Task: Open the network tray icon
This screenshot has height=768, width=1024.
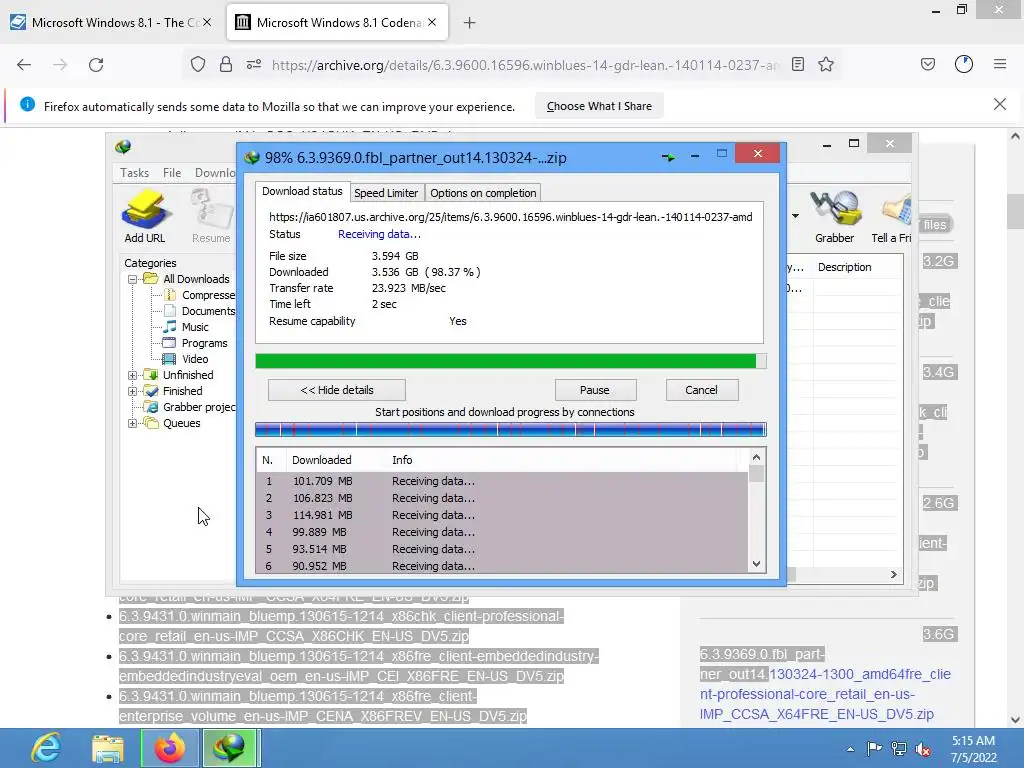Action: pos(899,748)
